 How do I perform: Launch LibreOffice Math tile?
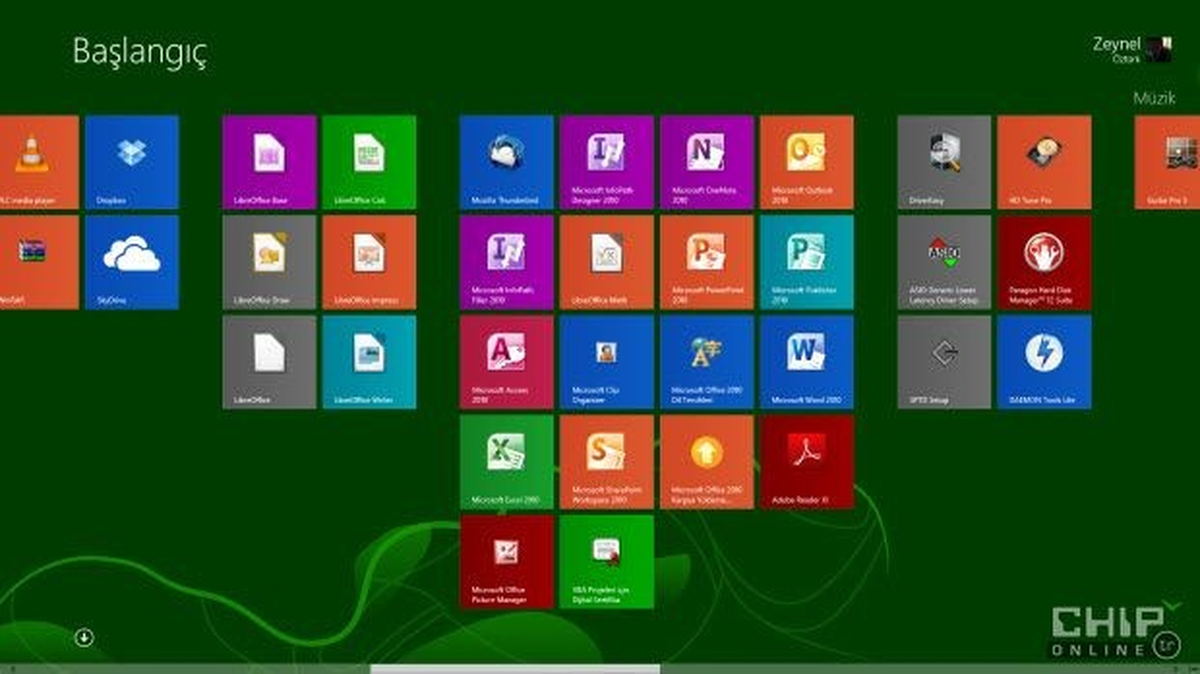(607, 262)
